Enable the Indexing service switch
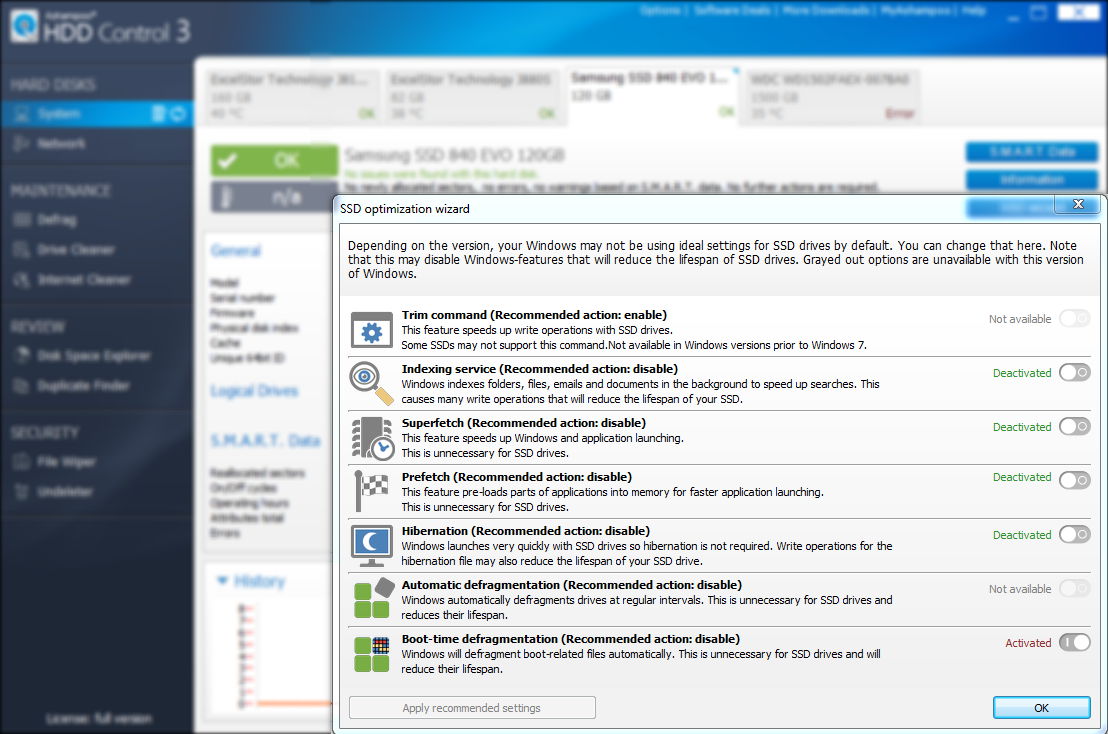The height and width of the screenshot is (734, 1108). (1074, 372)
